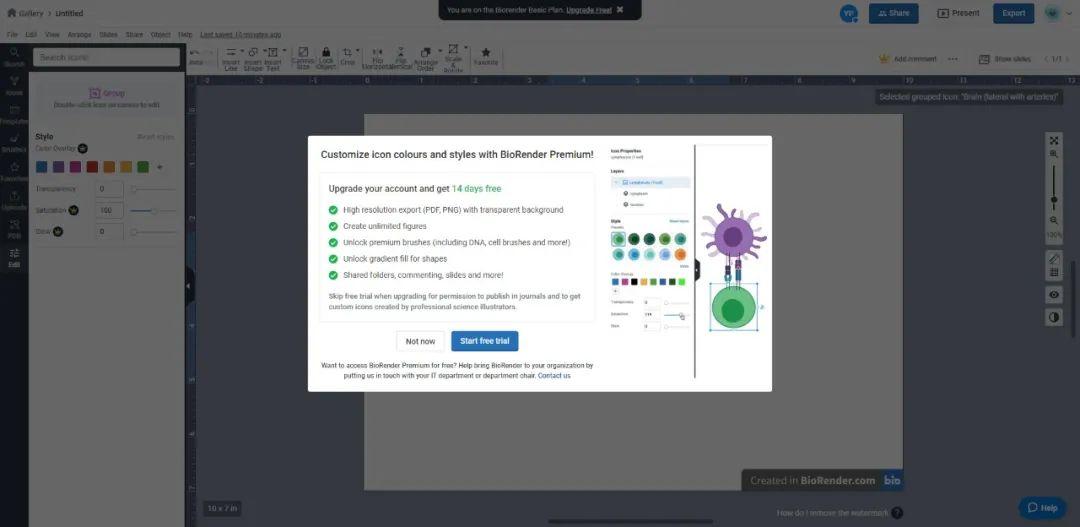Open the Favorites sidebar panel

coord(14,172)
